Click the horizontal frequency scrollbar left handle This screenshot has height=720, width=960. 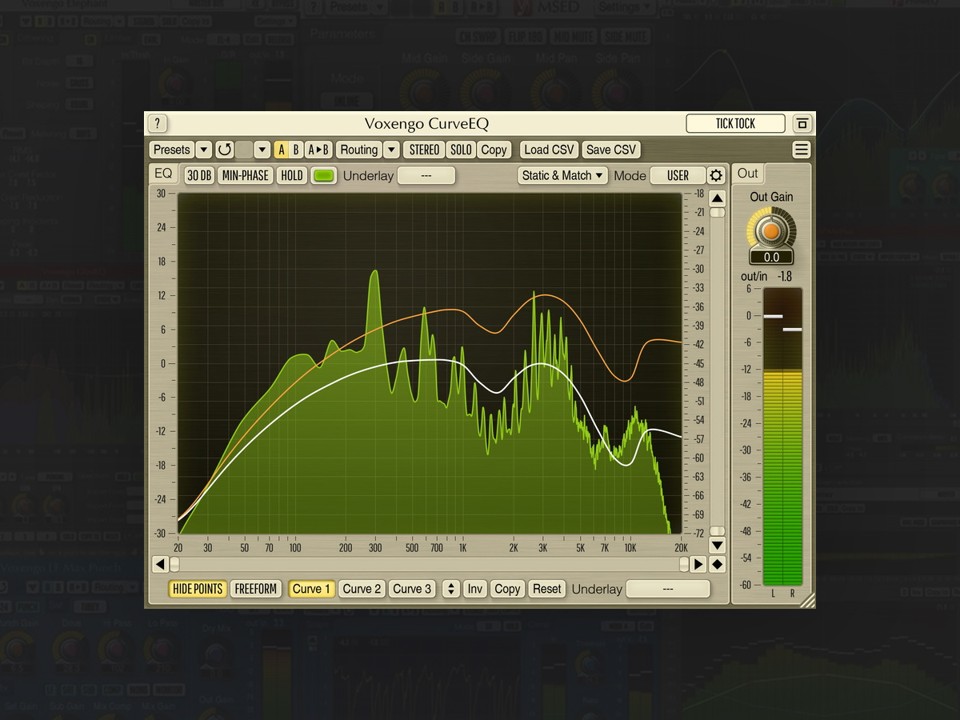coord(174,564)
